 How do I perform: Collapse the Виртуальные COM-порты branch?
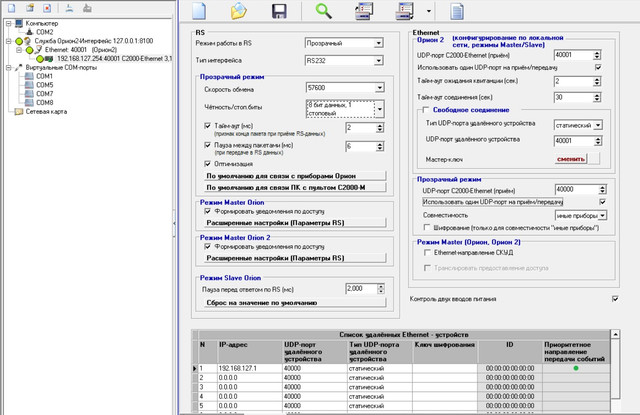coord(9,68)
